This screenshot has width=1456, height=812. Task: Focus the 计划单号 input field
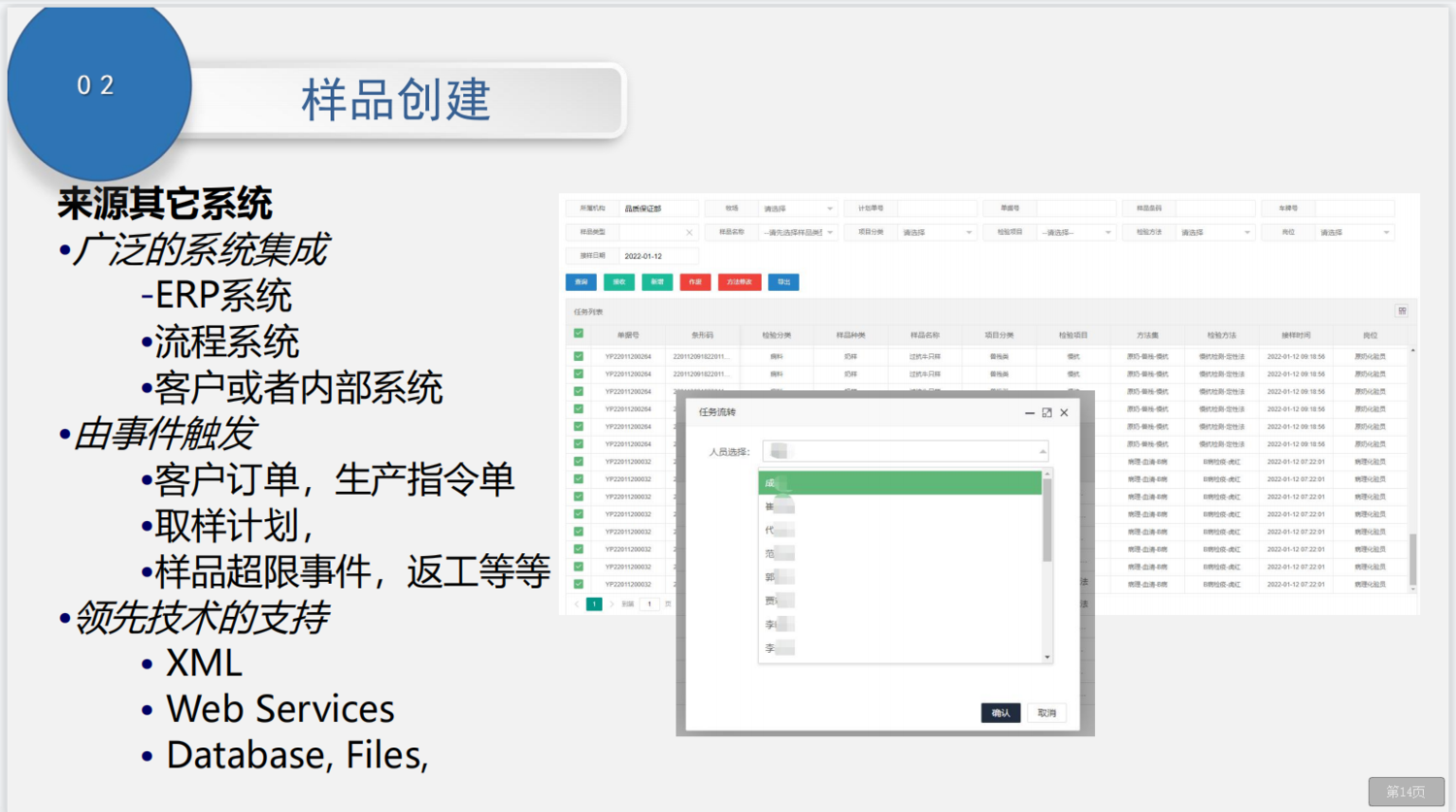(x=937, y=209)
